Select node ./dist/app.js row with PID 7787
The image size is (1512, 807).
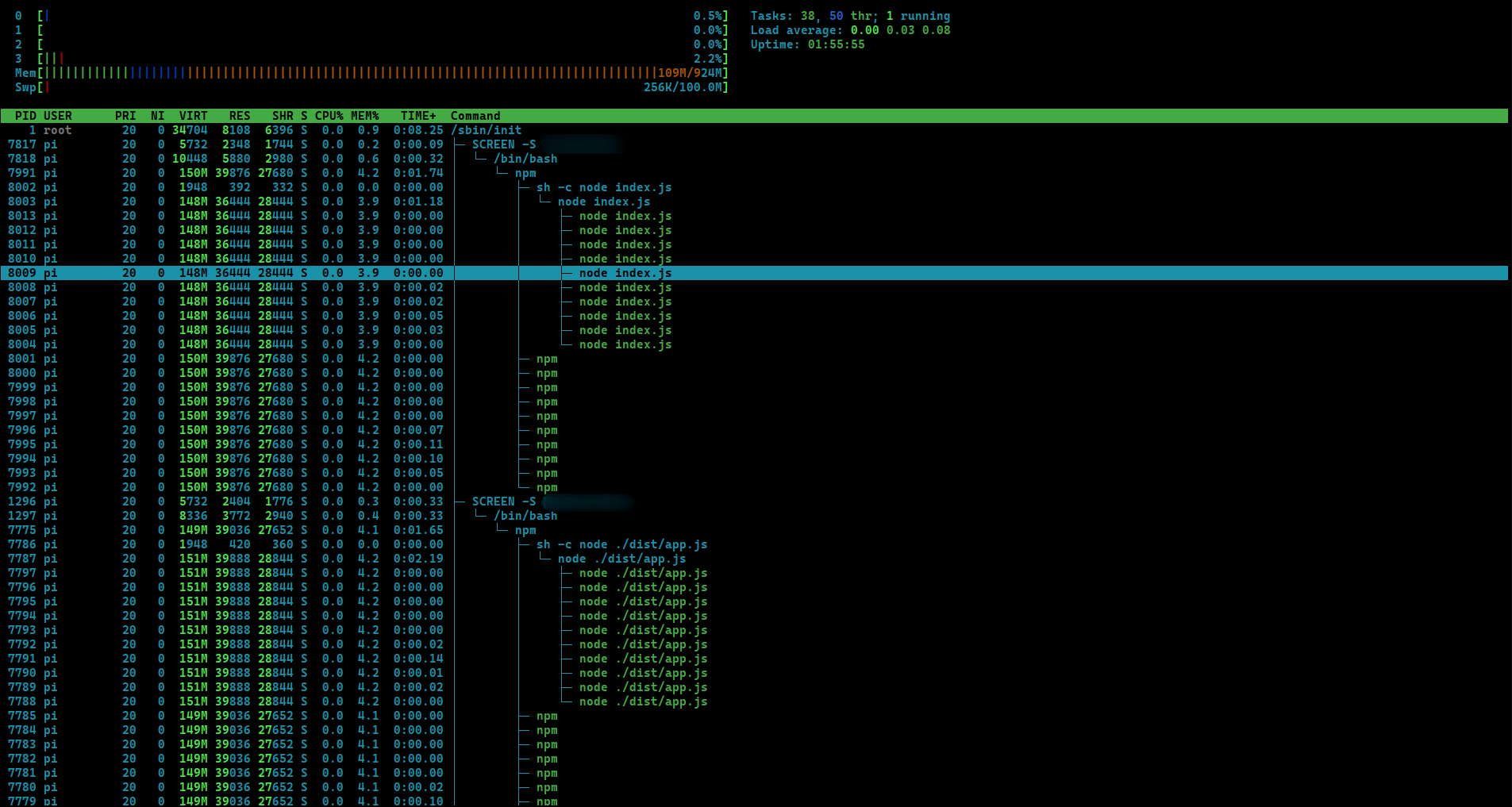pos(754,559)
